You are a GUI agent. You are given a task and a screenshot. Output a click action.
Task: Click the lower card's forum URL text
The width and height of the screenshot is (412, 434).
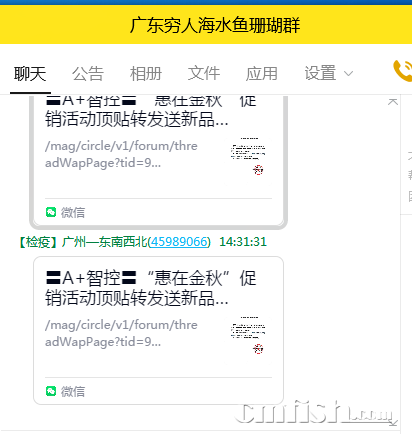[x=122, y=333]
